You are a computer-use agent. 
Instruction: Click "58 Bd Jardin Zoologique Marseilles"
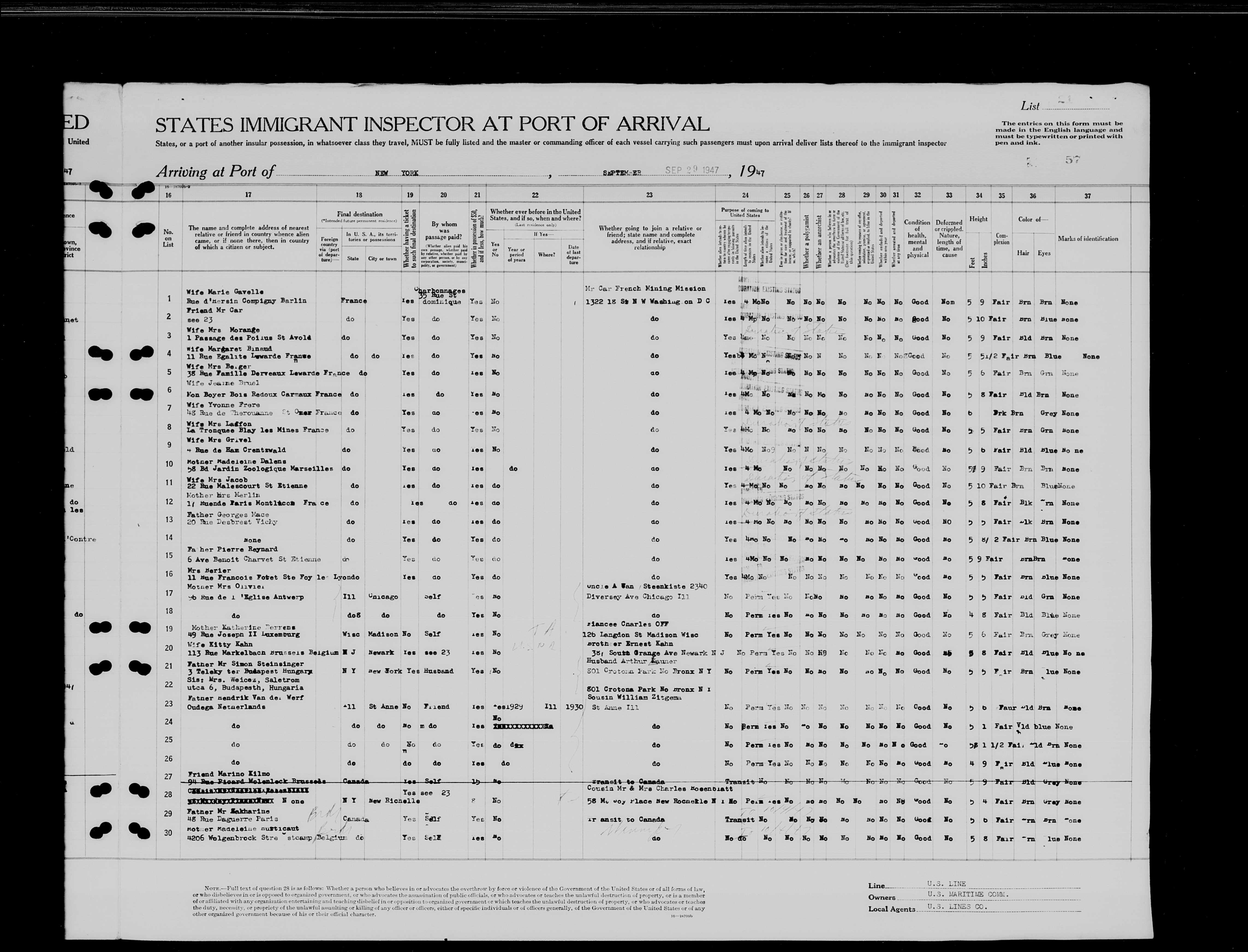tap(260, 469)
